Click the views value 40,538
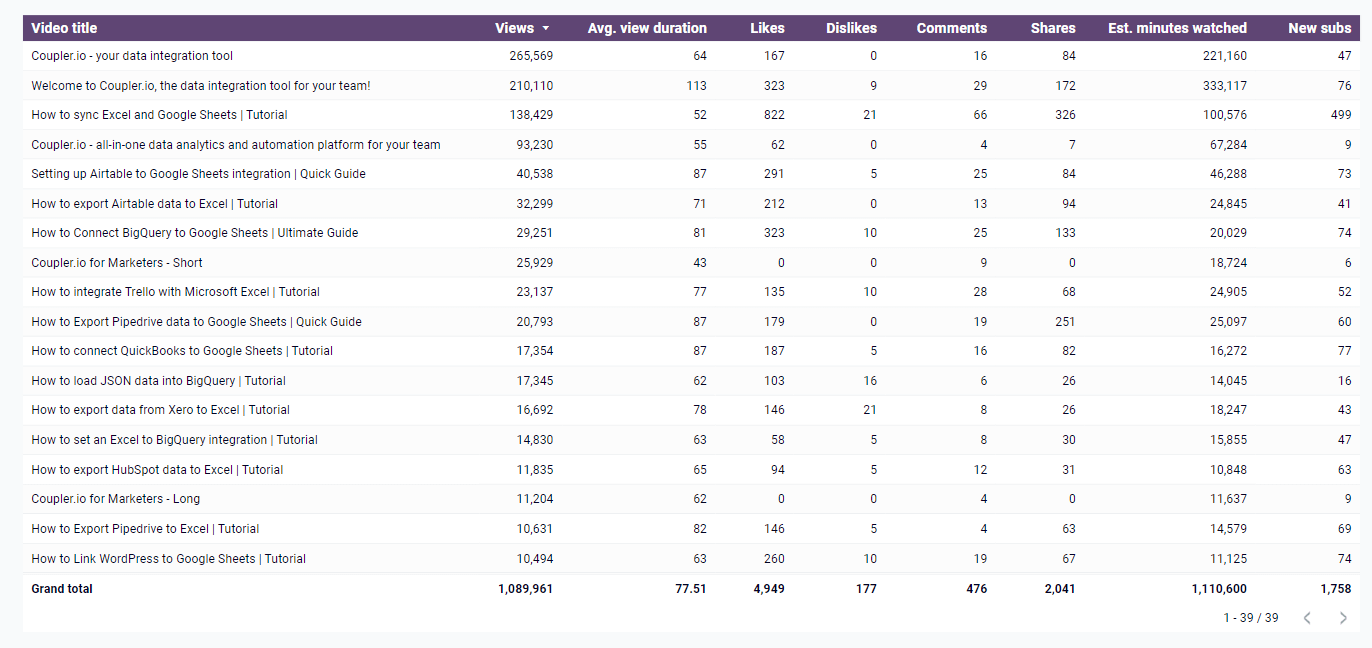Viewport: 1372px width, 648px height. [x=533, y=174]
